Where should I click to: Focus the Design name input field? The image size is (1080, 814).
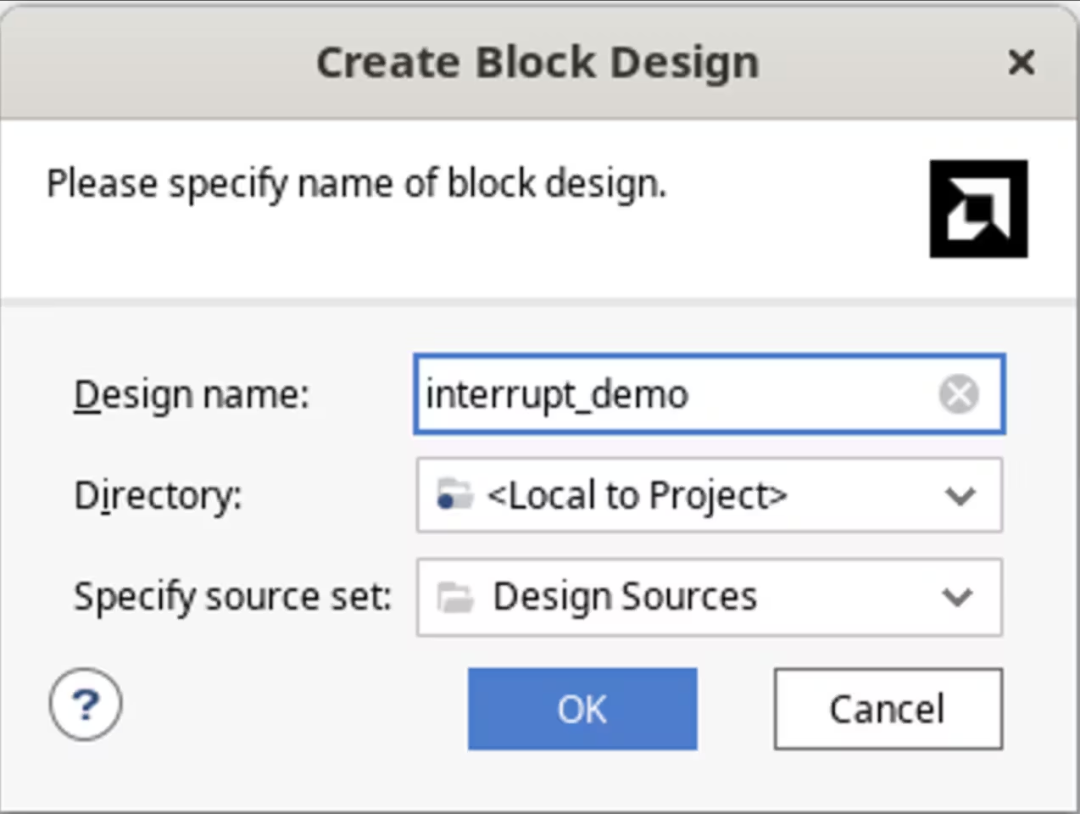[800, 395]
